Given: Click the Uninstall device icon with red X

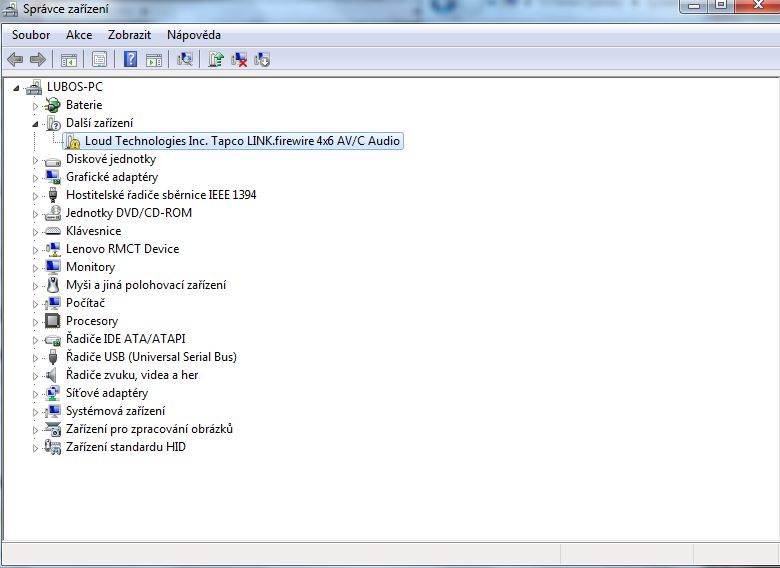Looking at the screenshot, I should point(239,59).
